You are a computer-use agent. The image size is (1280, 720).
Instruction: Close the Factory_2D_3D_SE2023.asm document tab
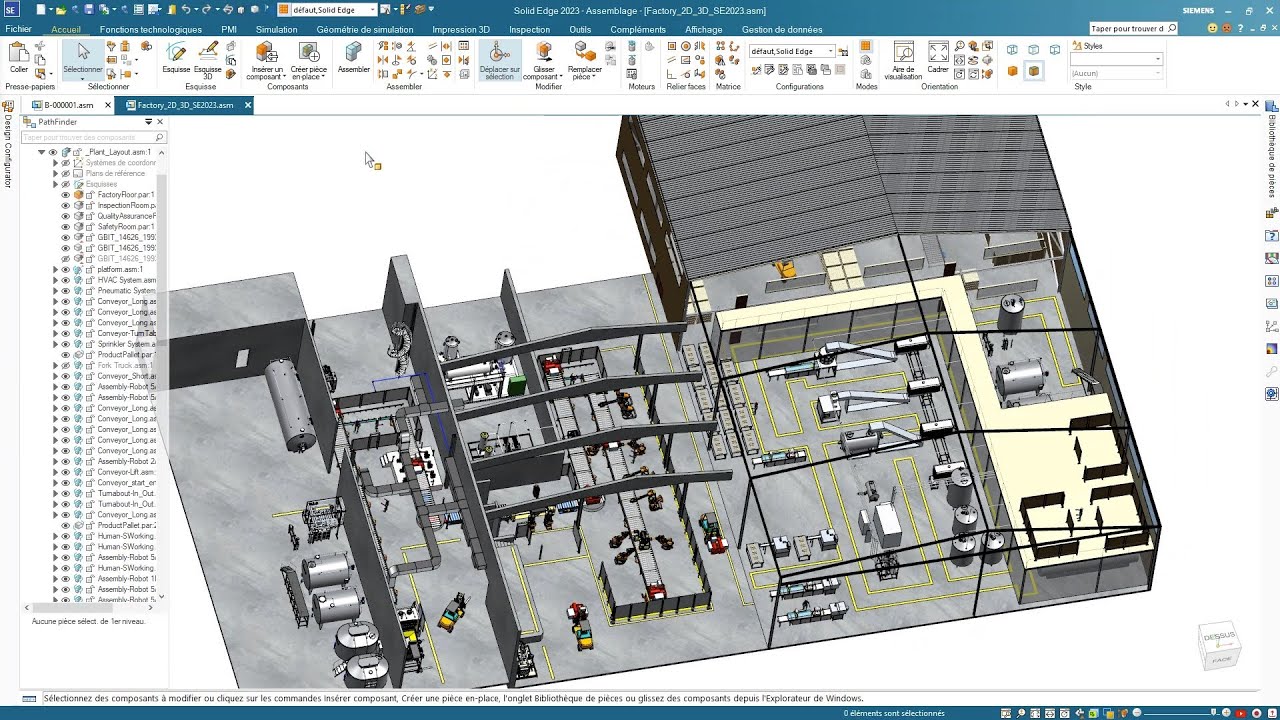pyautogui.click(x=248, y=105)
